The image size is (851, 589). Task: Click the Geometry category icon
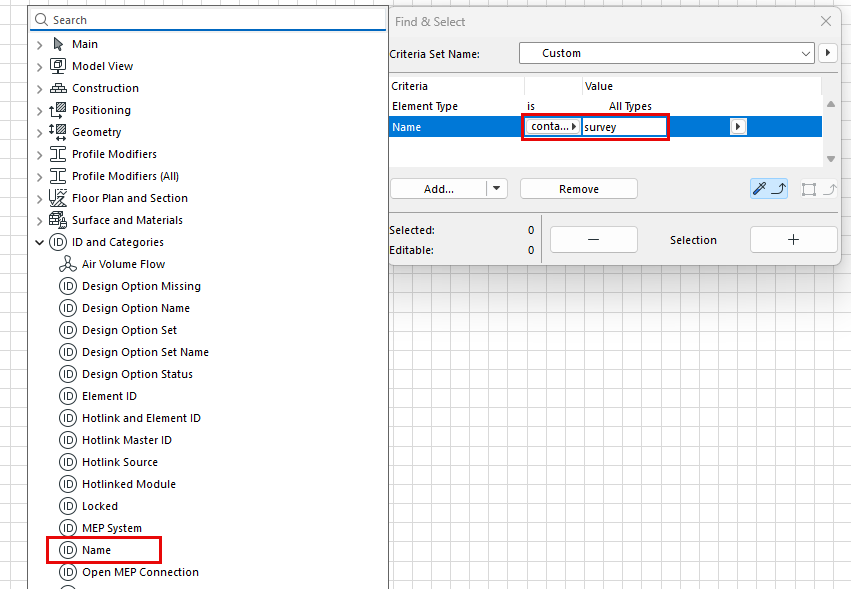click(x=58, y=132)
